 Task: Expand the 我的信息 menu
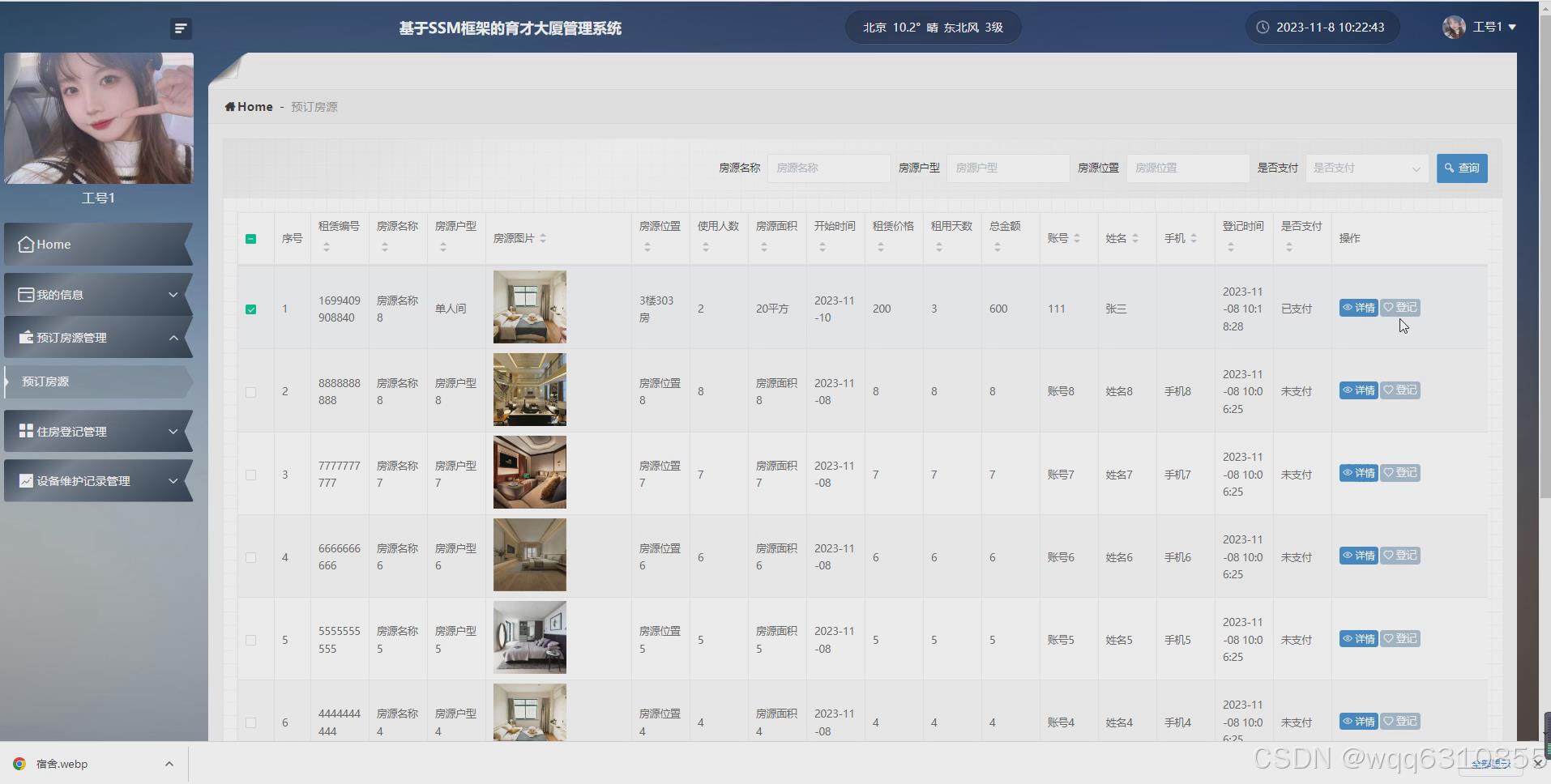coord(98,294)
